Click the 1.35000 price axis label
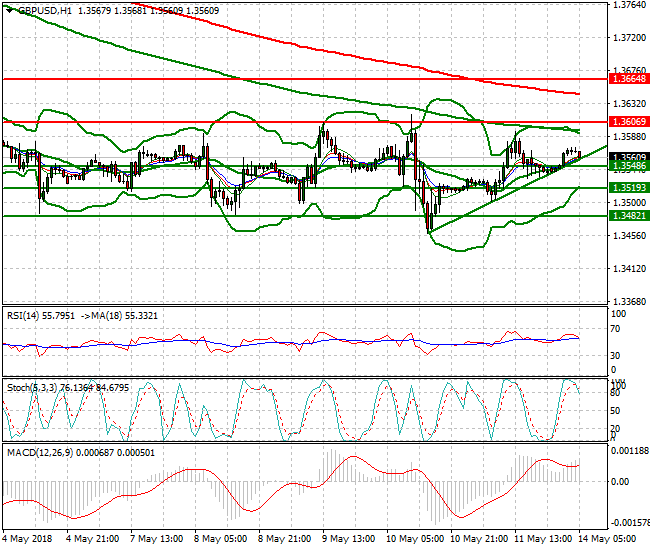Screen dimensions: 650x550 point(629,202)
